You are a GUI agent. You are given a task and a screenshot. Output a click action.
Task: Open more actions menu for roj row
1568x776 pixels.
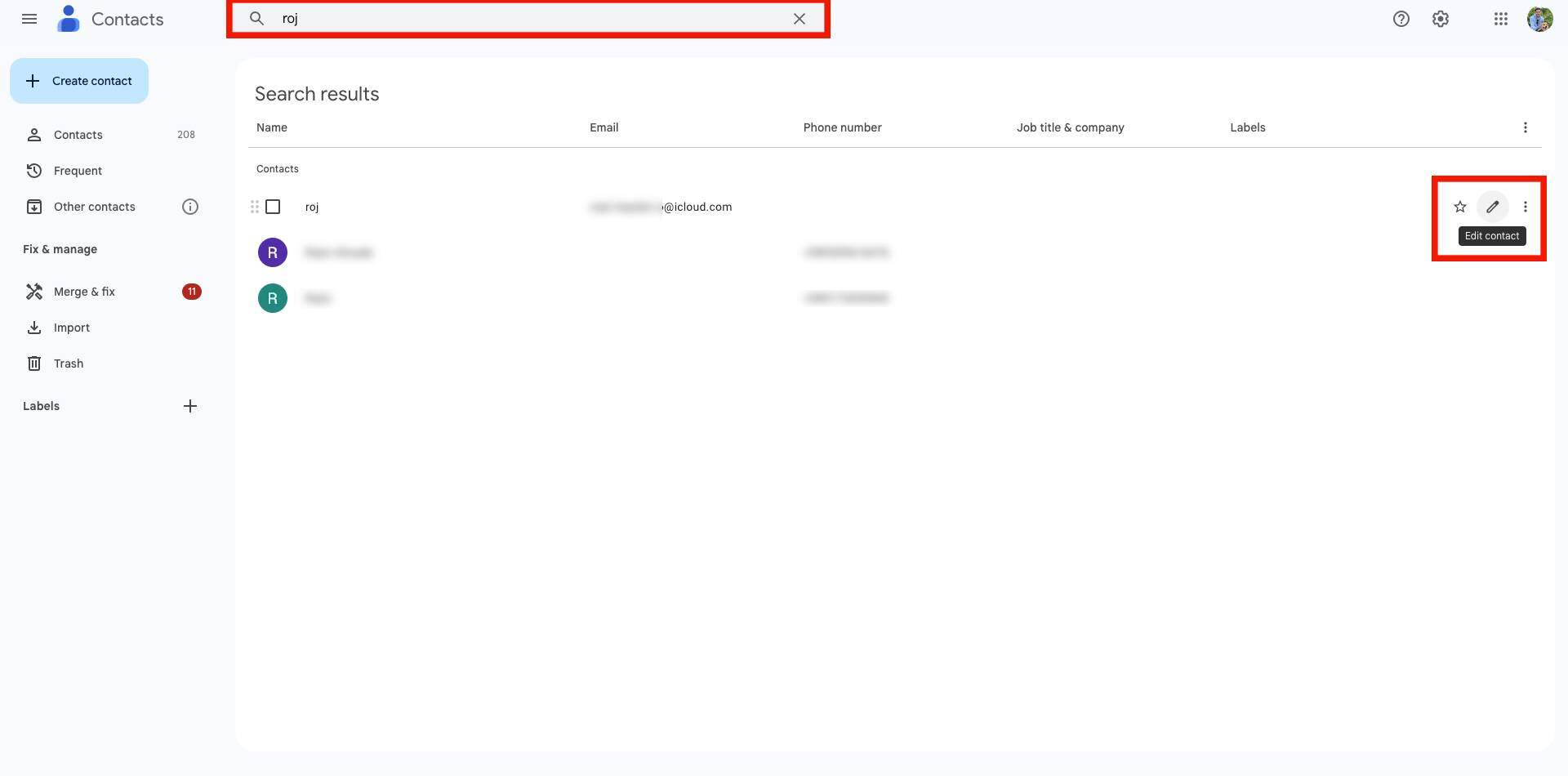point(1525,207)
